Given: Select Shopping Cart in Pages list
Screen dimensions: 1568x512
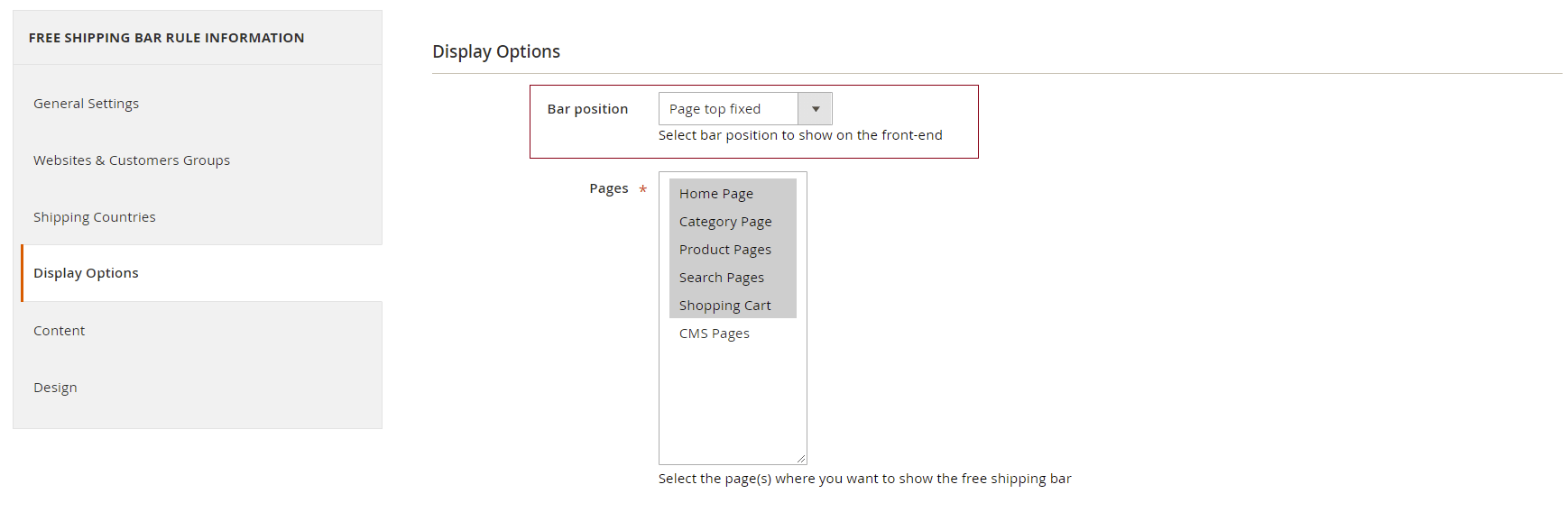Looking at the screenshot, I should tap(725, 306).
